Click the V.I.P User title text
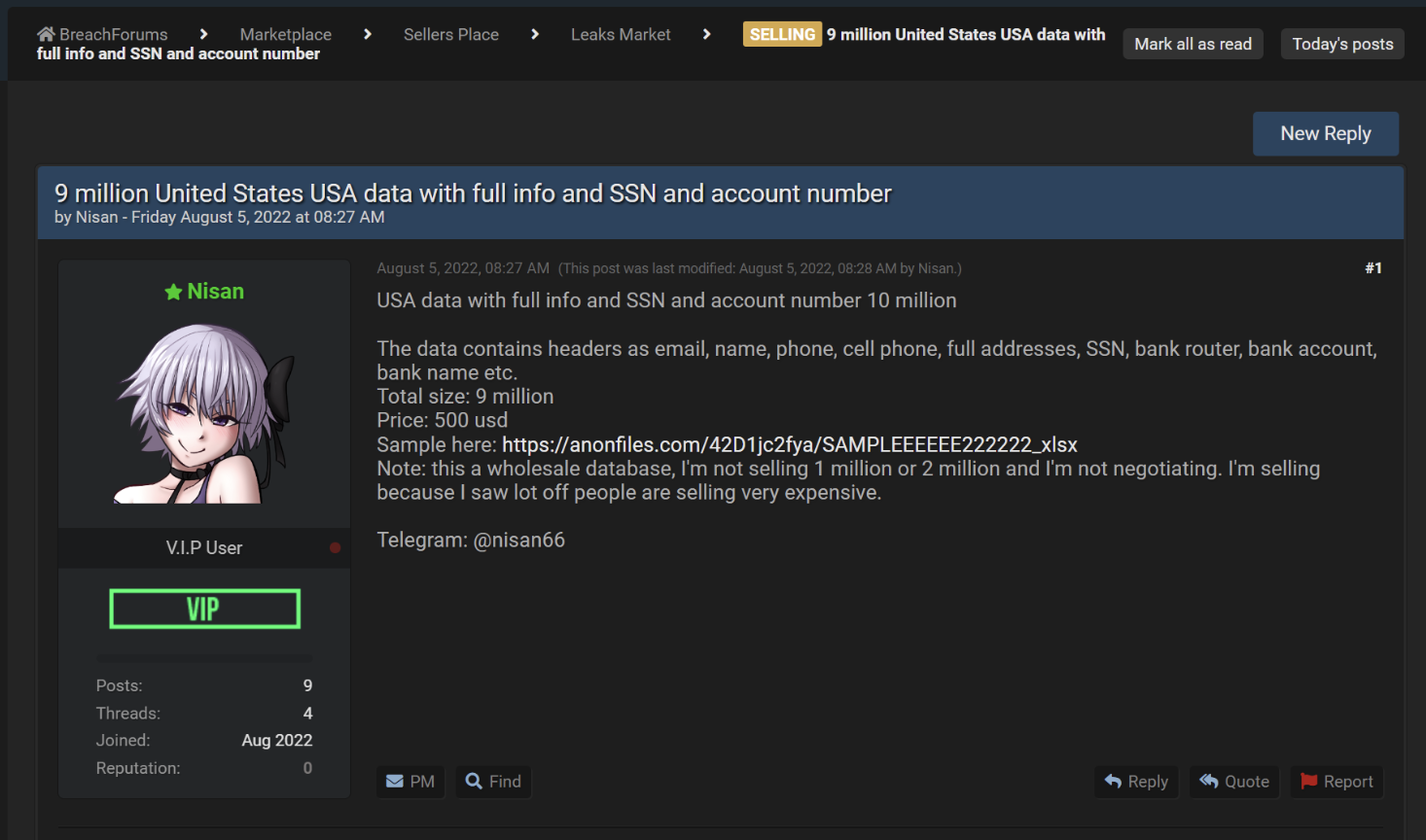 pyautogui.click(x=203, y=547)
